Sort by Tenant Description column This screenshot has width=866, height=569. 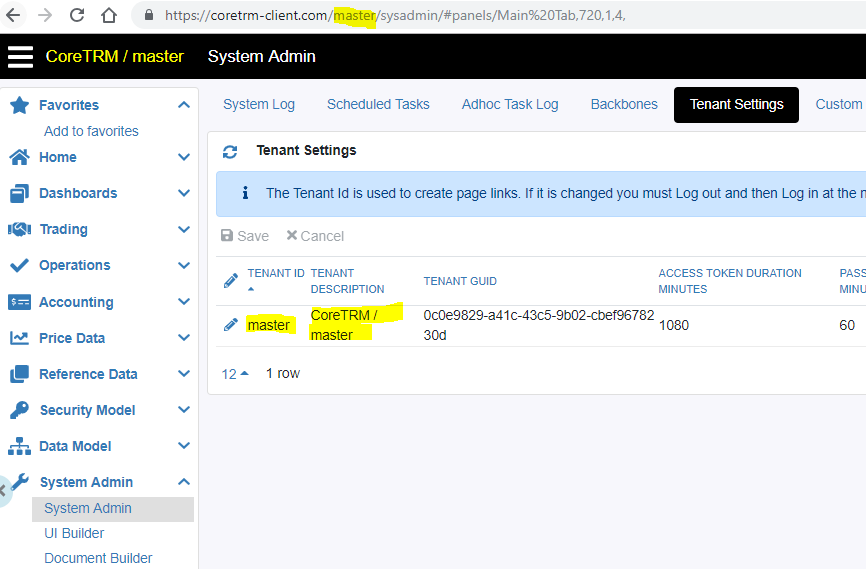(347, 281)
